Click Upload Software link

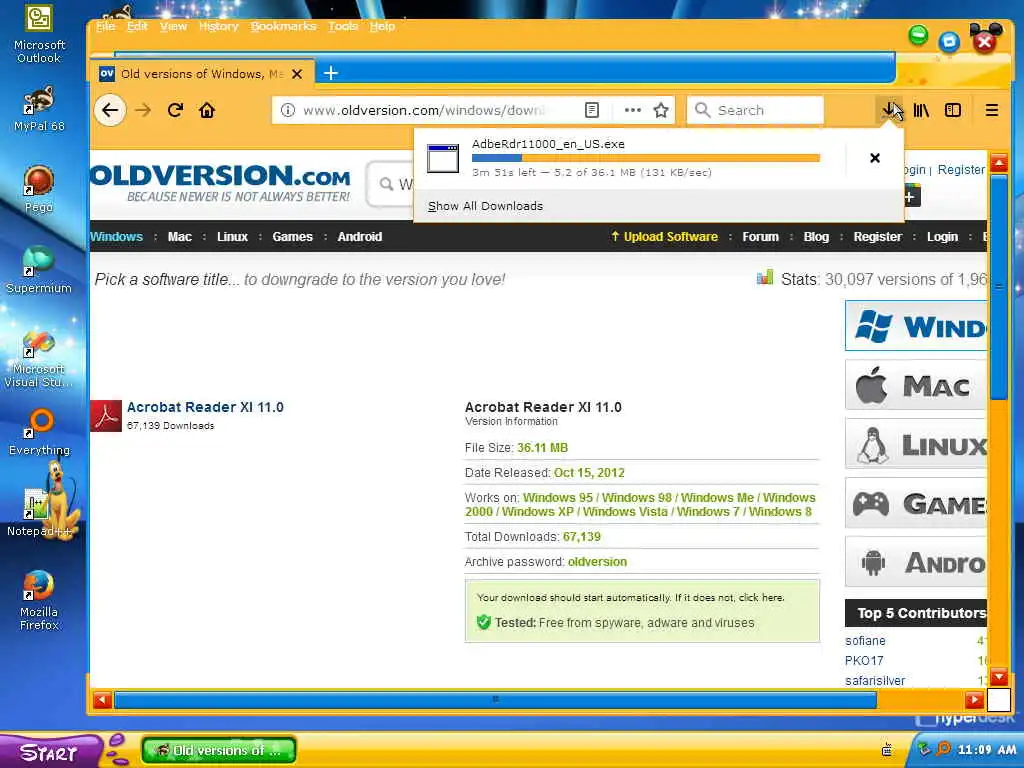click(x=664, y=236)
